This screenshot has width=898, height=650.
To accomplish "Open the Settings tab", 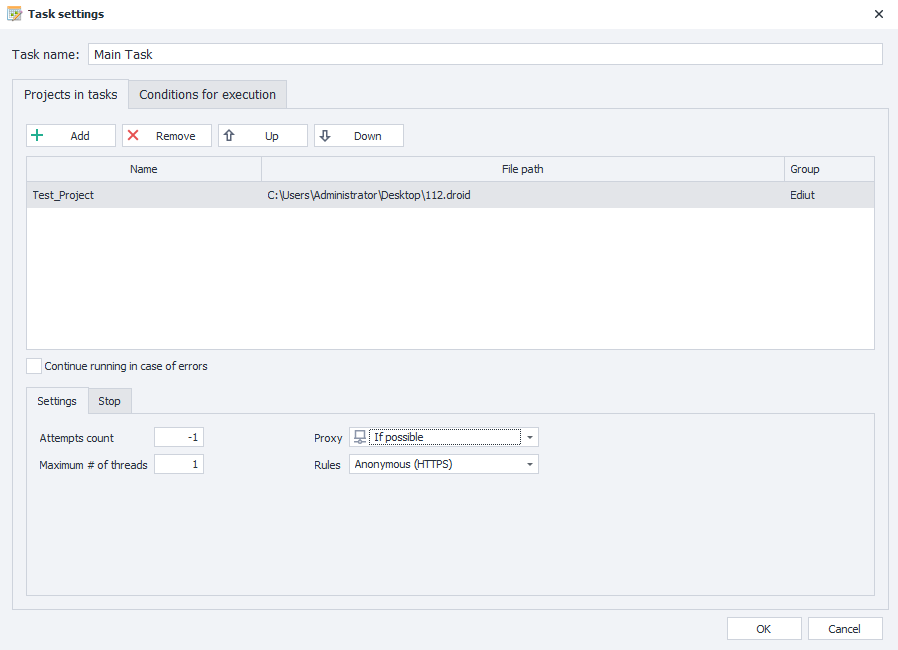I will pos(56,400).
